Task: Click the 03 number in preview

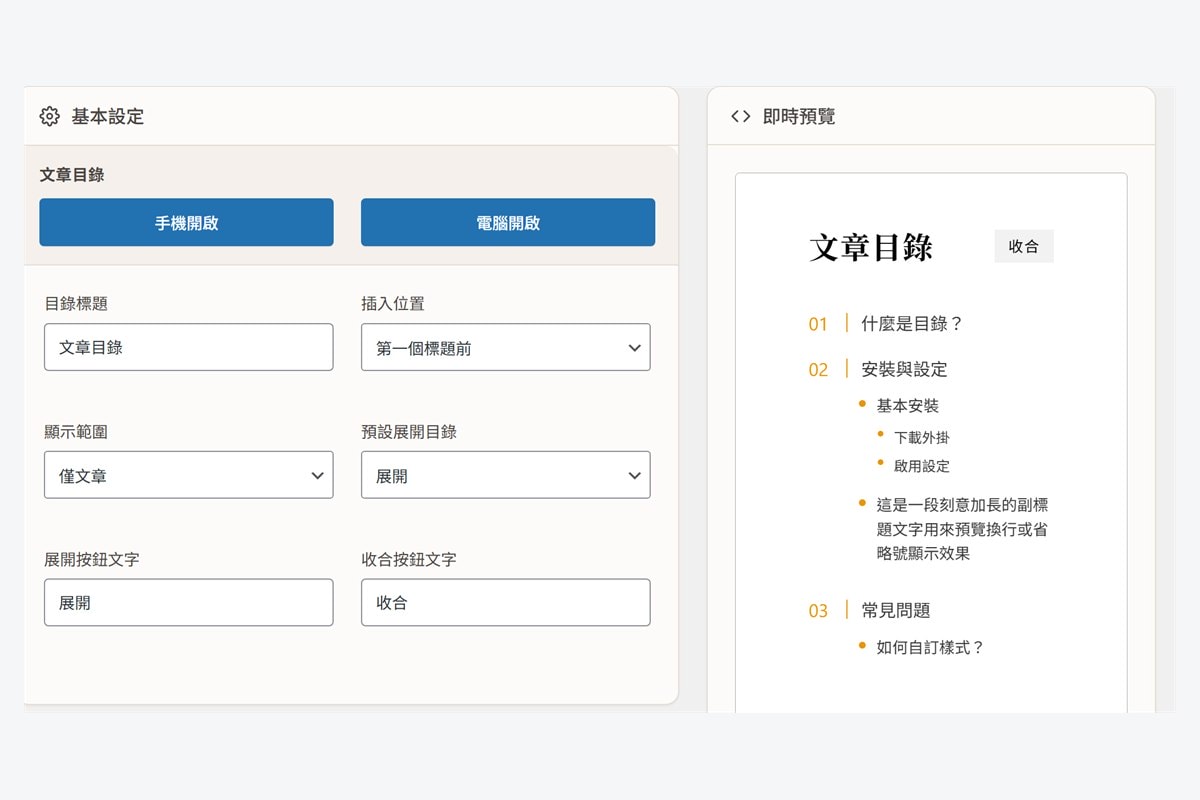Action: 818,611
